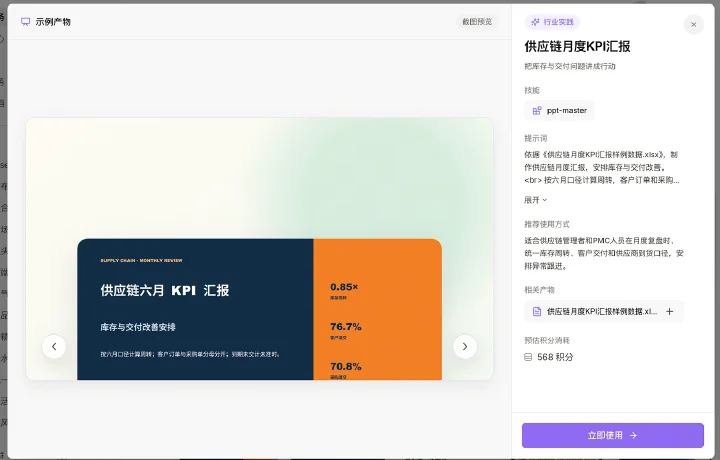
Task: Click the credits coin icon beside 568 积分
Action: point(528,357)
